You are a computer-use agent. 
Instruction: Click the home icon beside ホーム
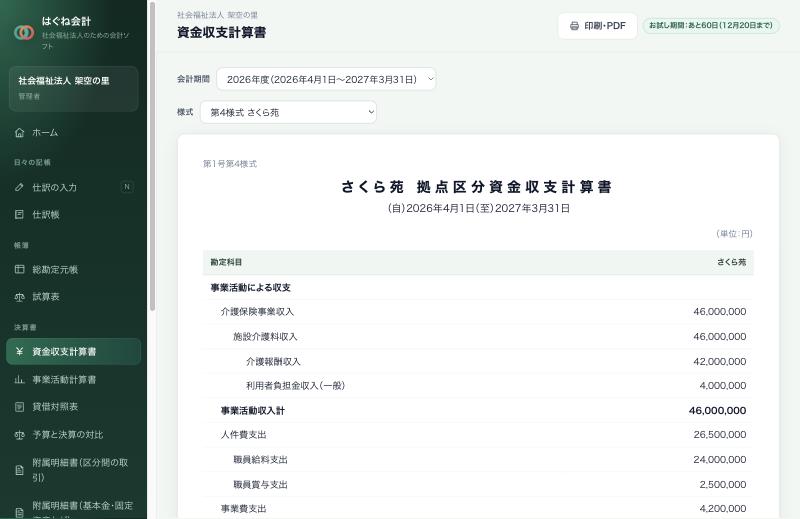click(x=19, y=133)
